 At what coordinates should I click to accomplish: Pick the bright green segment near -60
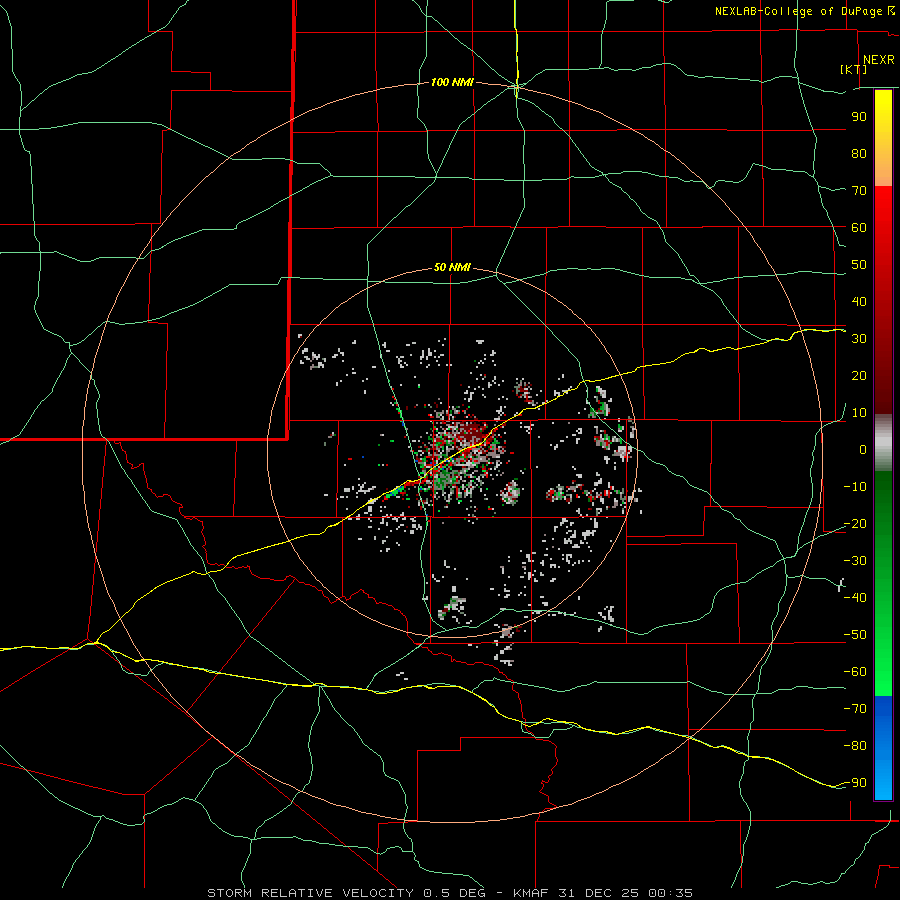[x=883, y=672]
